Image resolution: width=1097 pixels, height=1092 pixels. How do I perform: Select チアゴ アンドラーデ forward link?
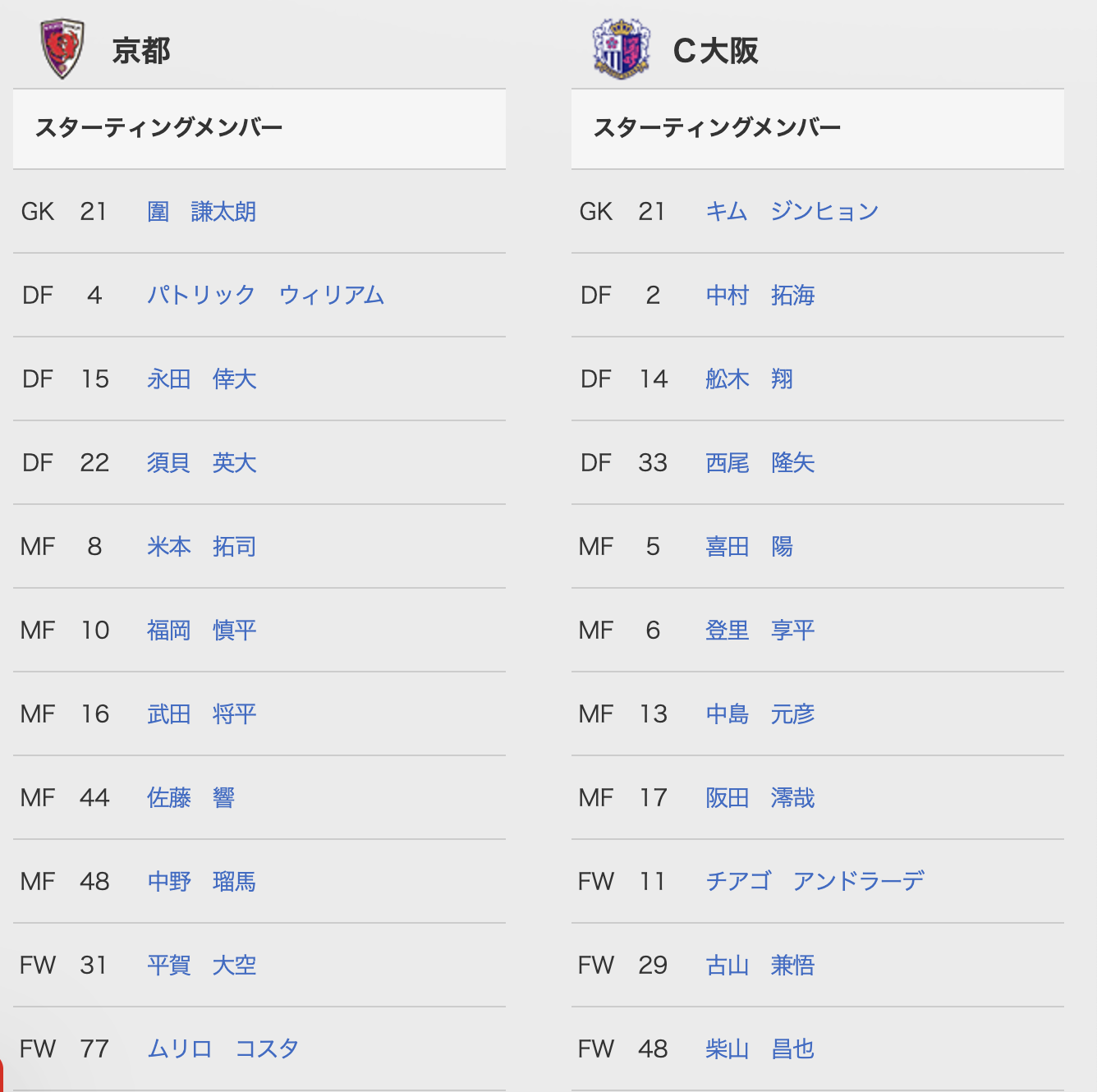(x=815, y=882)
